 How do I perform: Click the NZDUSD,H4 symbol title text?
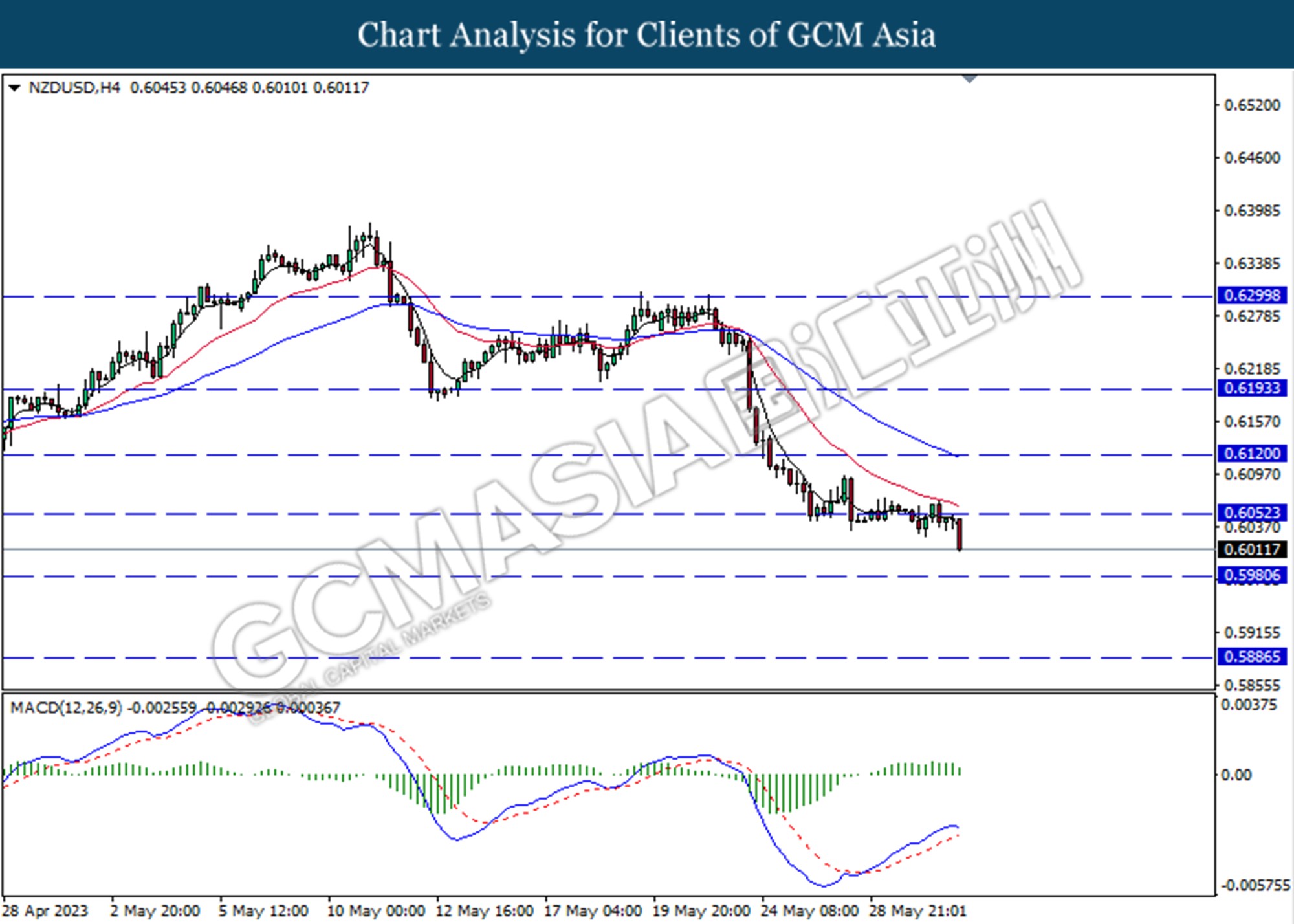74,87
